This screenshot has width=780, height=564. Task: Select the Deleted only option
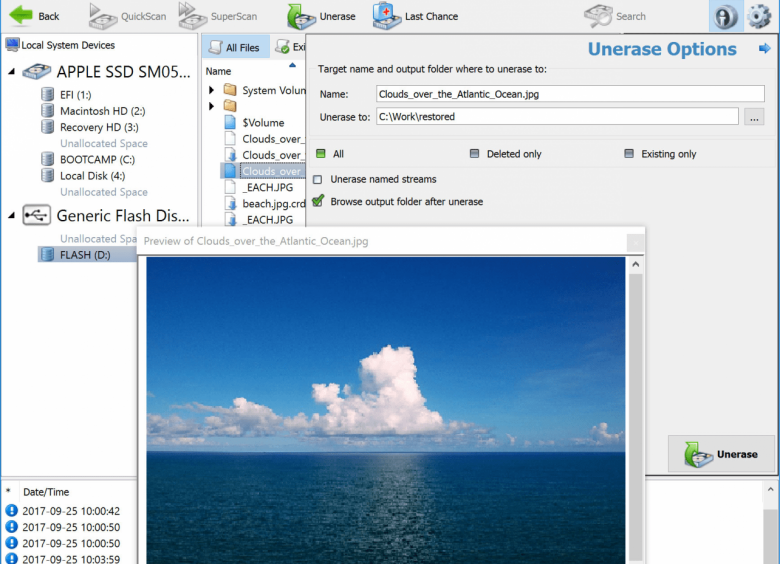pyautogui.click(x=475, y=154)
